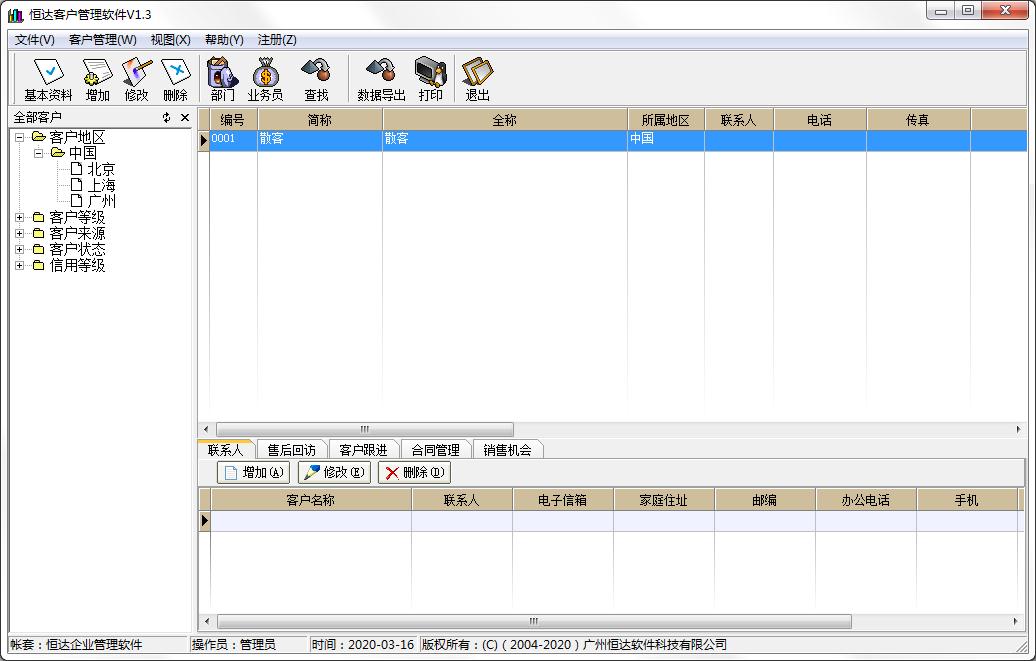This screenshot has width=1036, height=661.
Task: Click the 中国 cell in customer row
Action: pos(666,139)
